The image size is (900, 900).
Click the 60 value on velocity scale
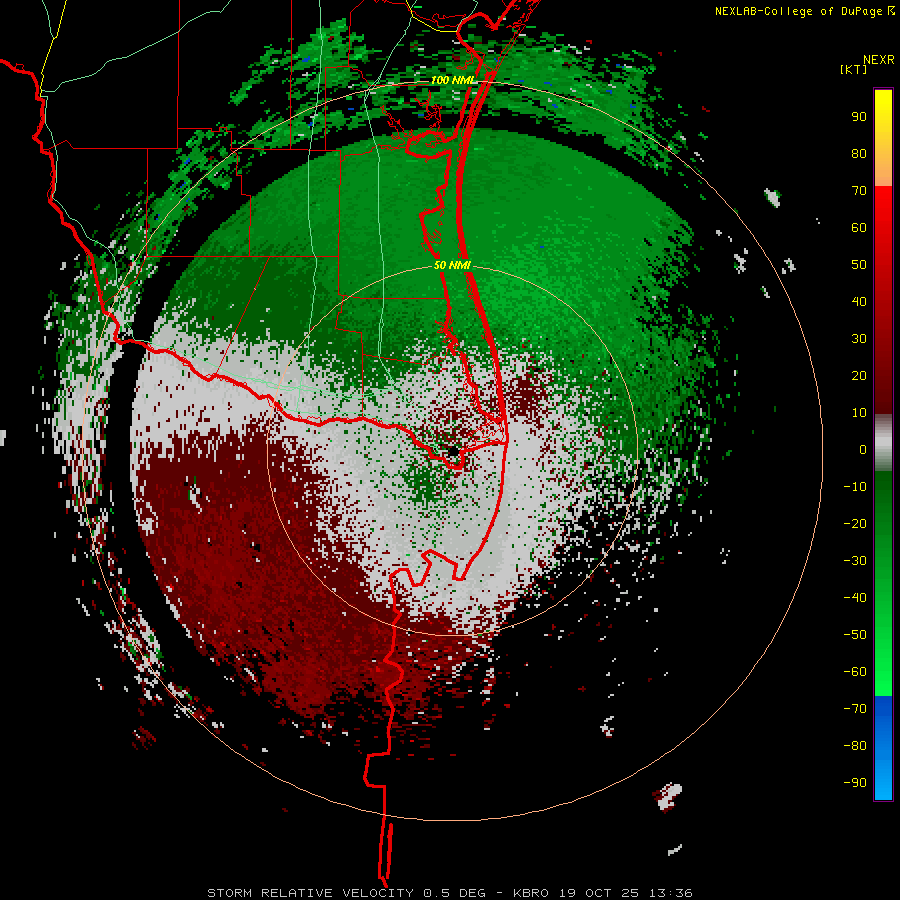pyautogui.click(x=859, y=227)
